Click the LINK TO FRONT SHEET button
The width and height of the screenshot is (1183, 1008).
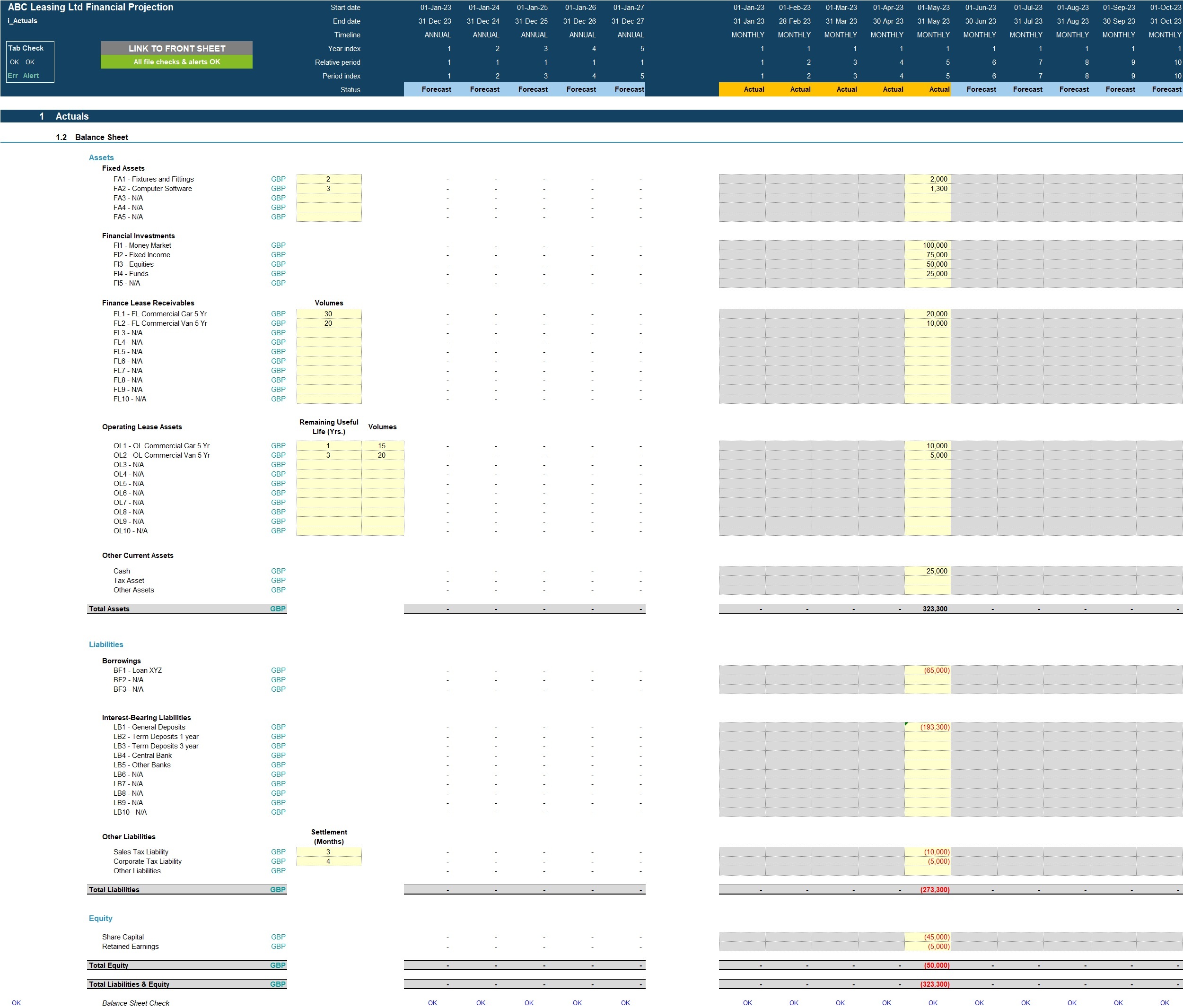(x=176, y=48)
